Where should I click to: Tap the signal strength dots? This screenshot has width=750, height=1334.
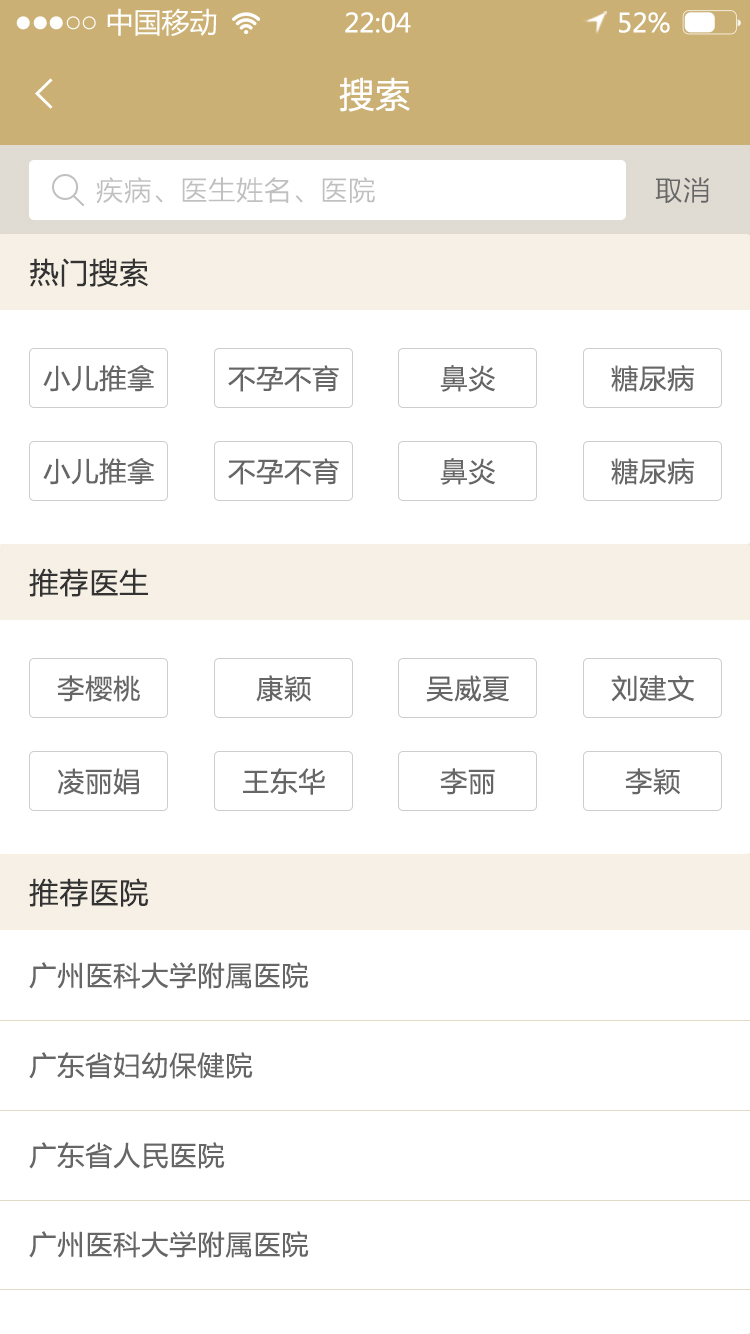pyautogui.click(x=56, y=23)
